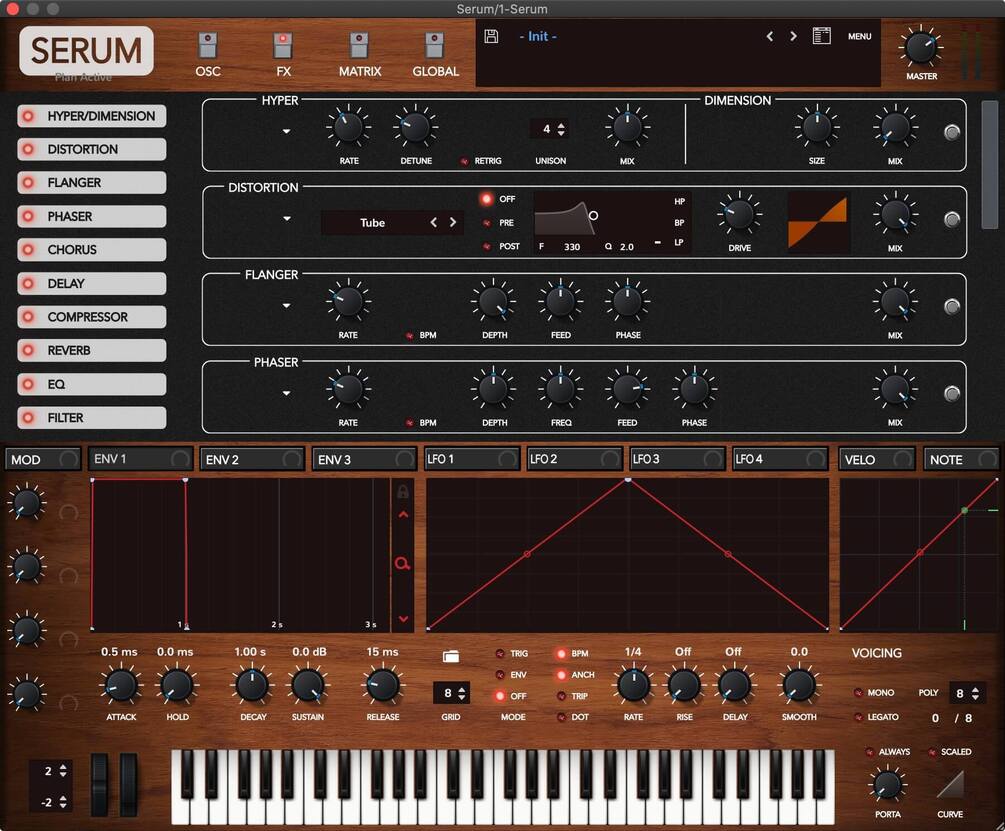Viewport: 1005px width, 831px height.
Task: Switch to the FX tab
Action: (283, 55)
